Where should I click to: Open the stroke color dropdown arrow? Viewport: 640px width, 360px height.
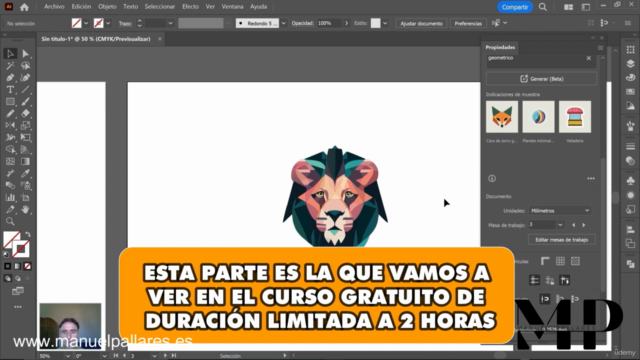tap(108, 23)
